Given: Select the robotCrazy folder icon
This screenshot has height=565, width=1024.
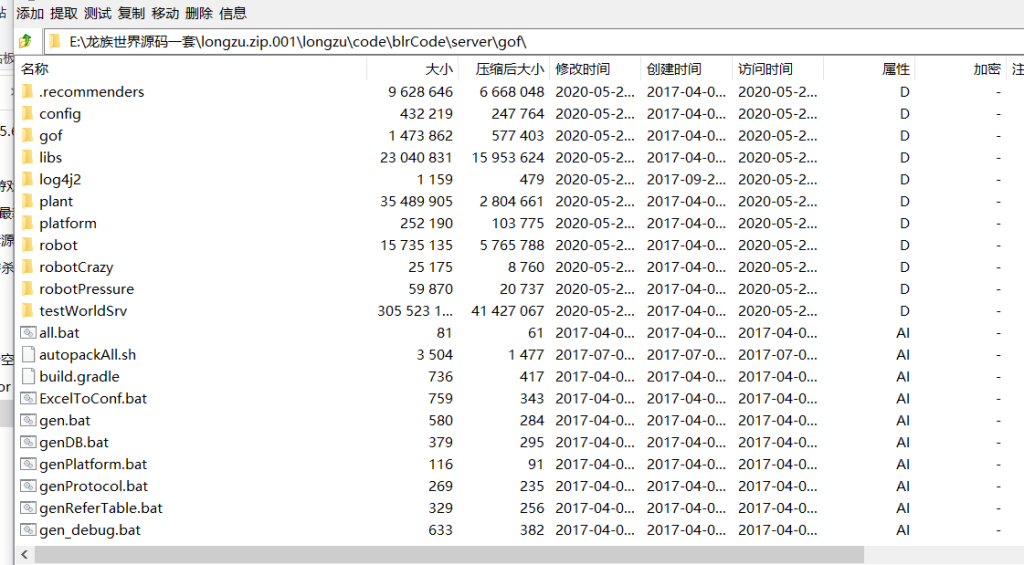Looking at the screenshot, I should tap(27, 266).
